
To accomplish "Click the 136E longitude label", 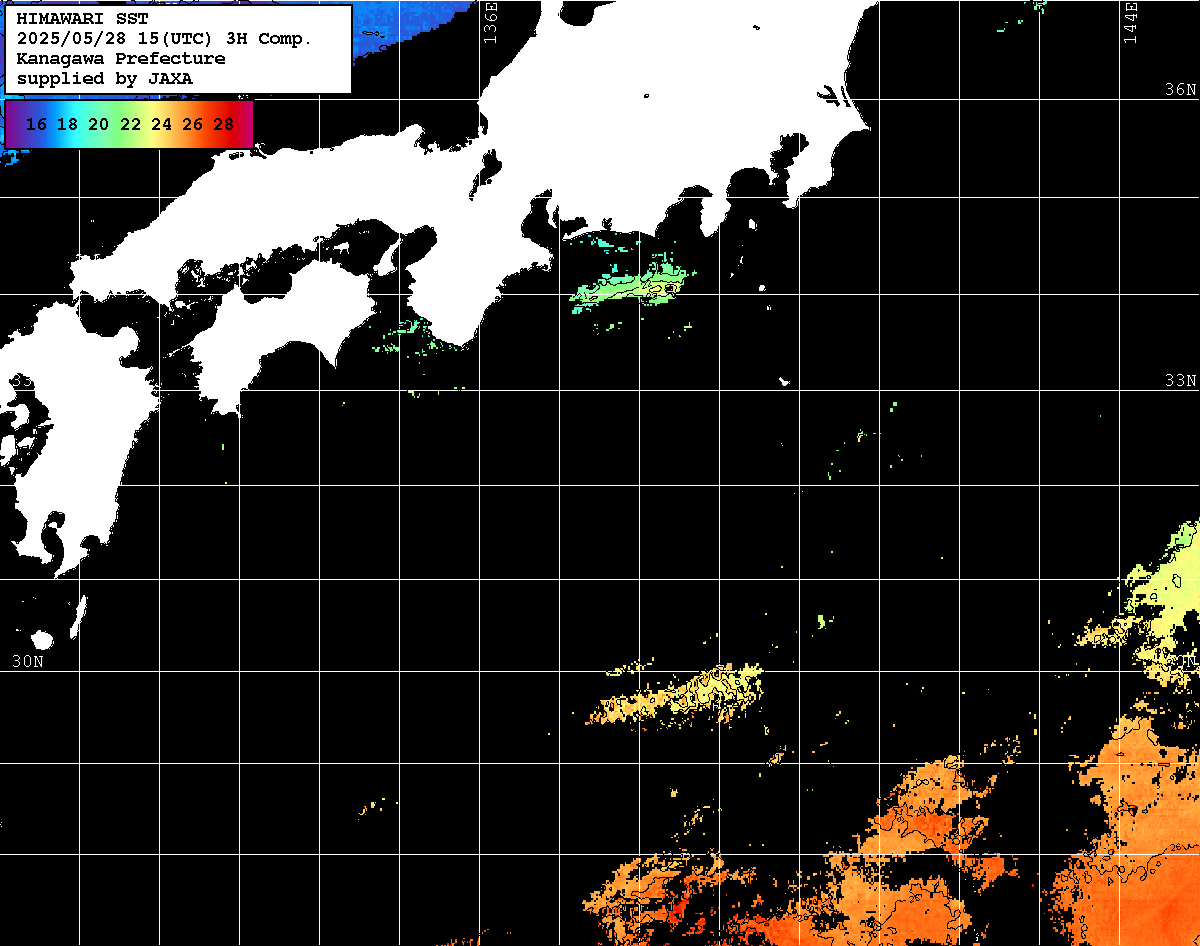I will click(490, 22).
